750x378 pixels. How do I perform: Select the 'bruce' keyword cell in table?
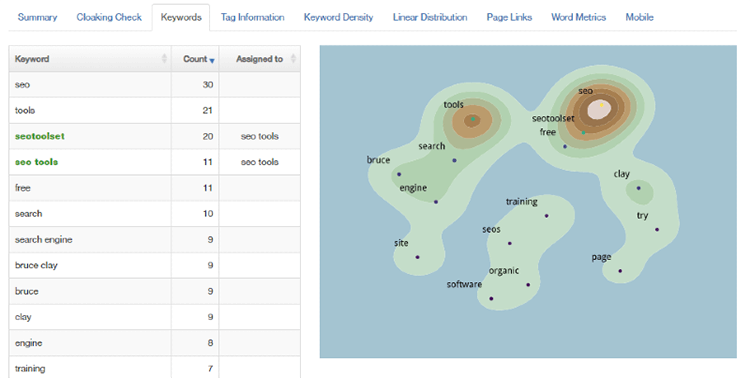point(90,291)
